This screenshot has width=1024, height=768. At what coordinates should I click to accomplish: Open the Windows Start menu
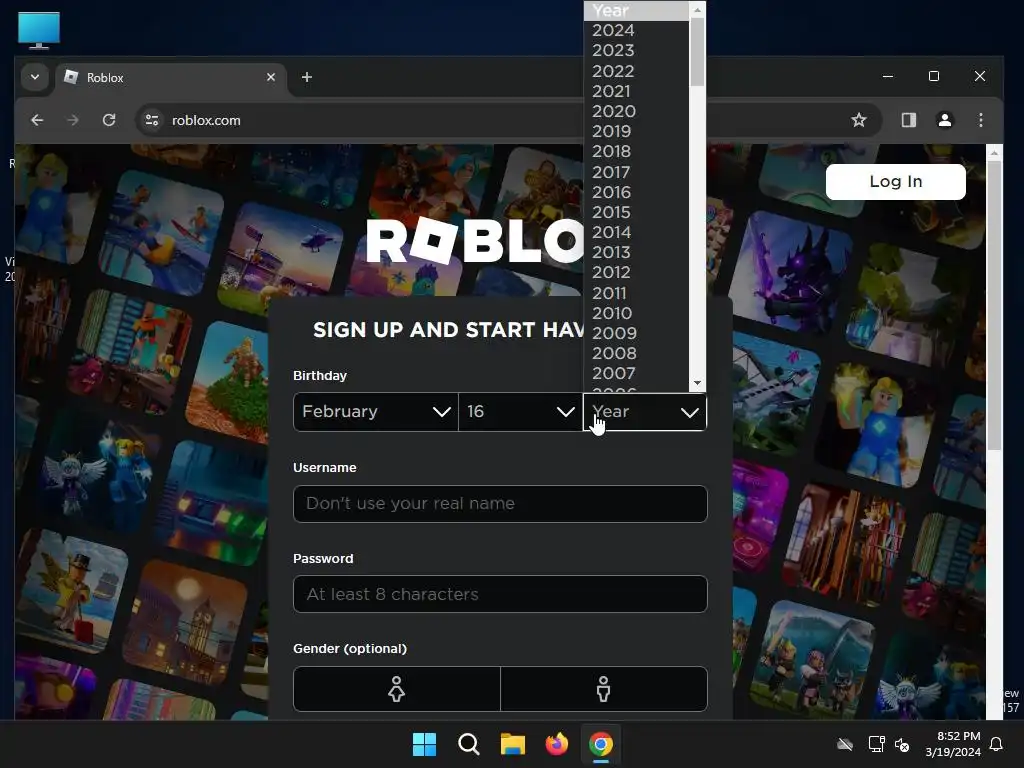(424, 744)
